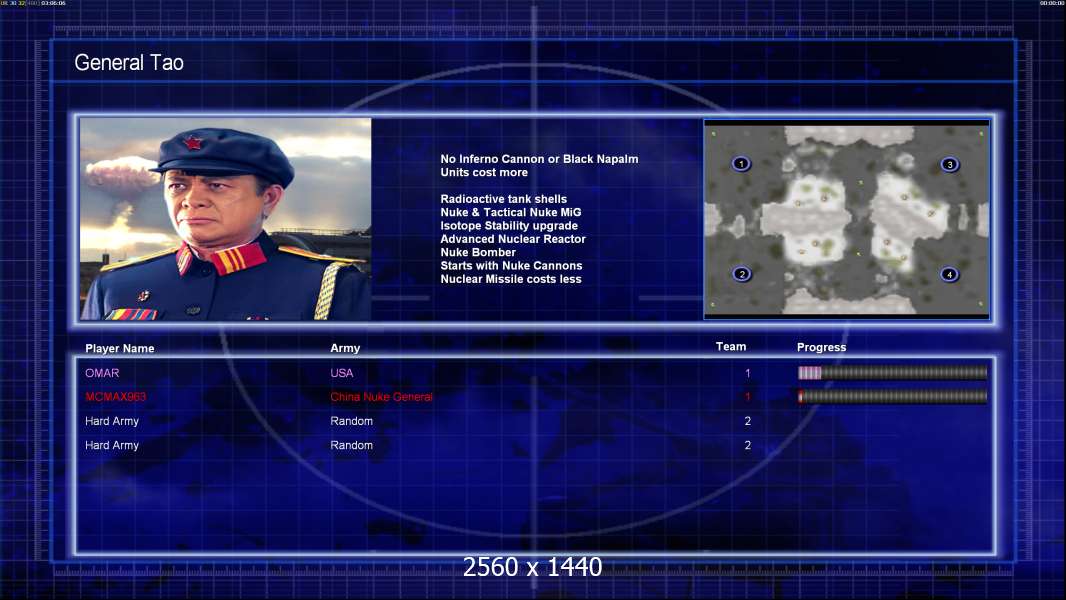Click 'Advanced Nuclear Reactor' text

513,239
